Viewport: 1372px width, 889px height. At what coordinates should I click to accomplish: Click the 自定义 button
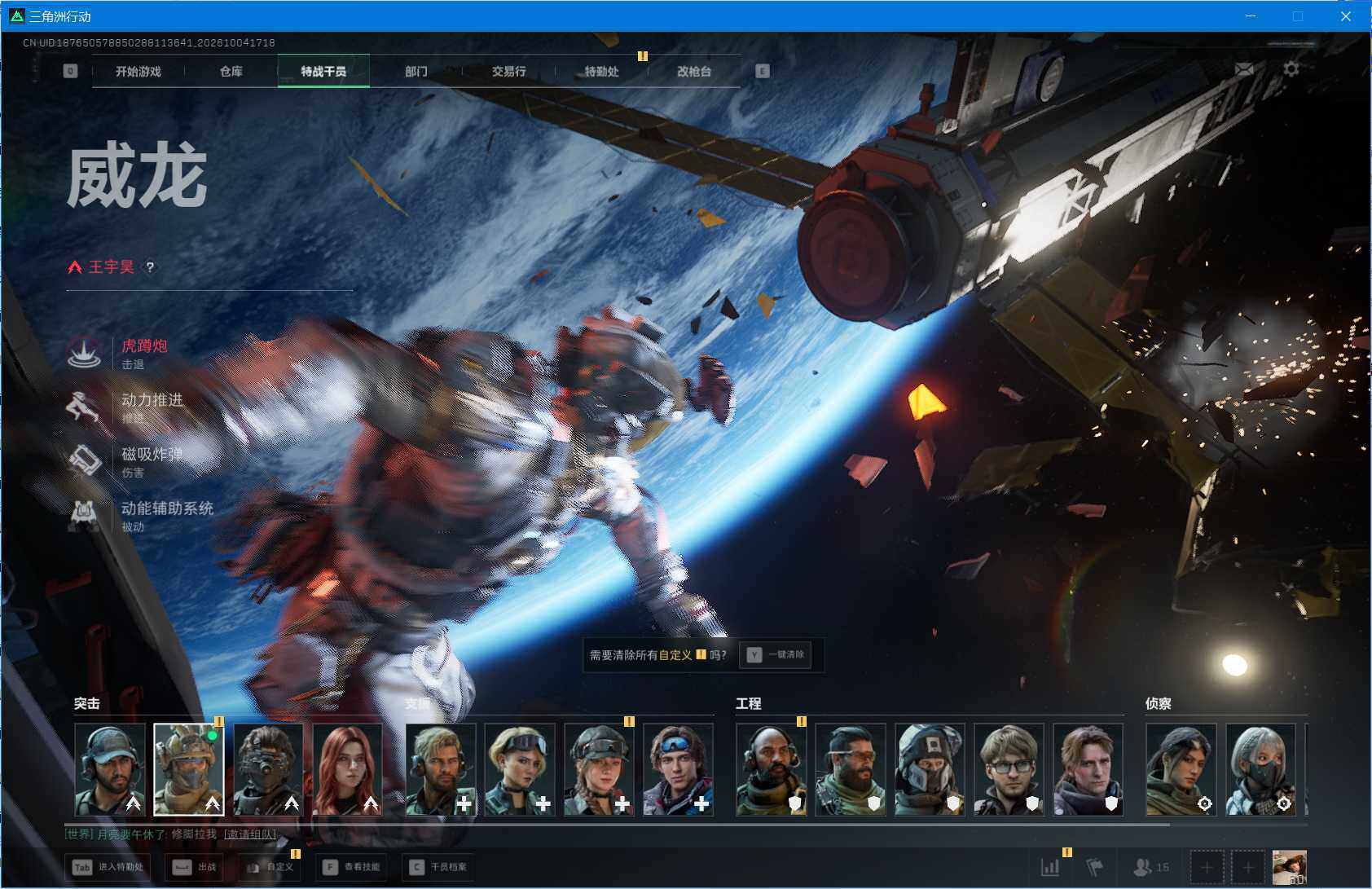270,867
